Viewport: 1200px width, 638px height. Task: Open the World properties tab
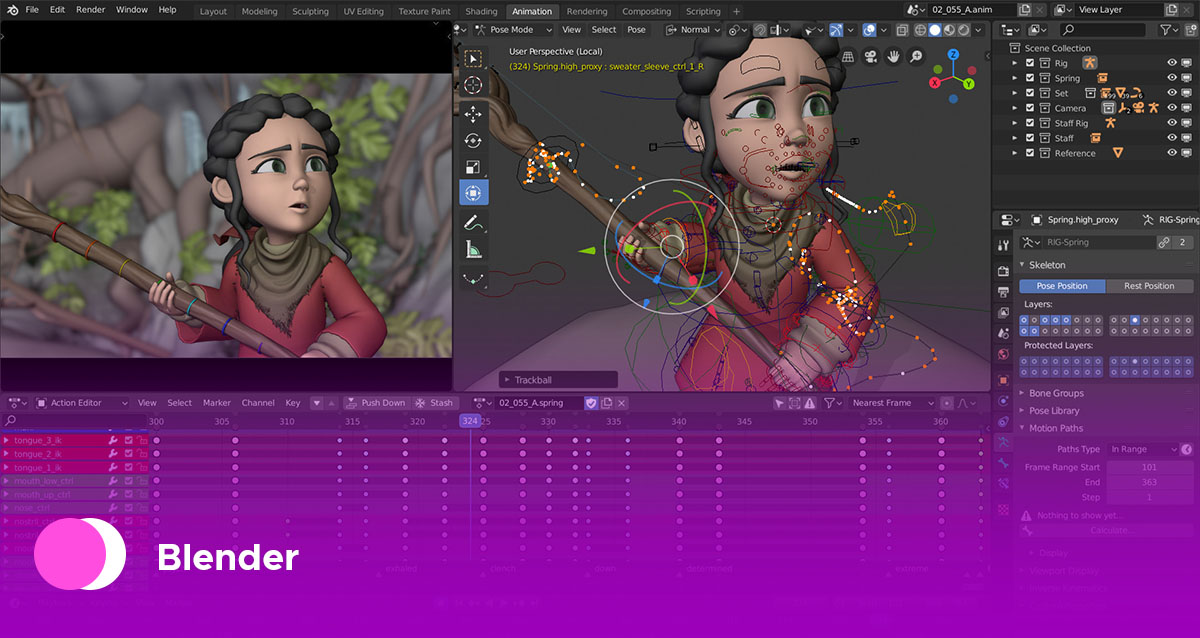(1003, 354)
